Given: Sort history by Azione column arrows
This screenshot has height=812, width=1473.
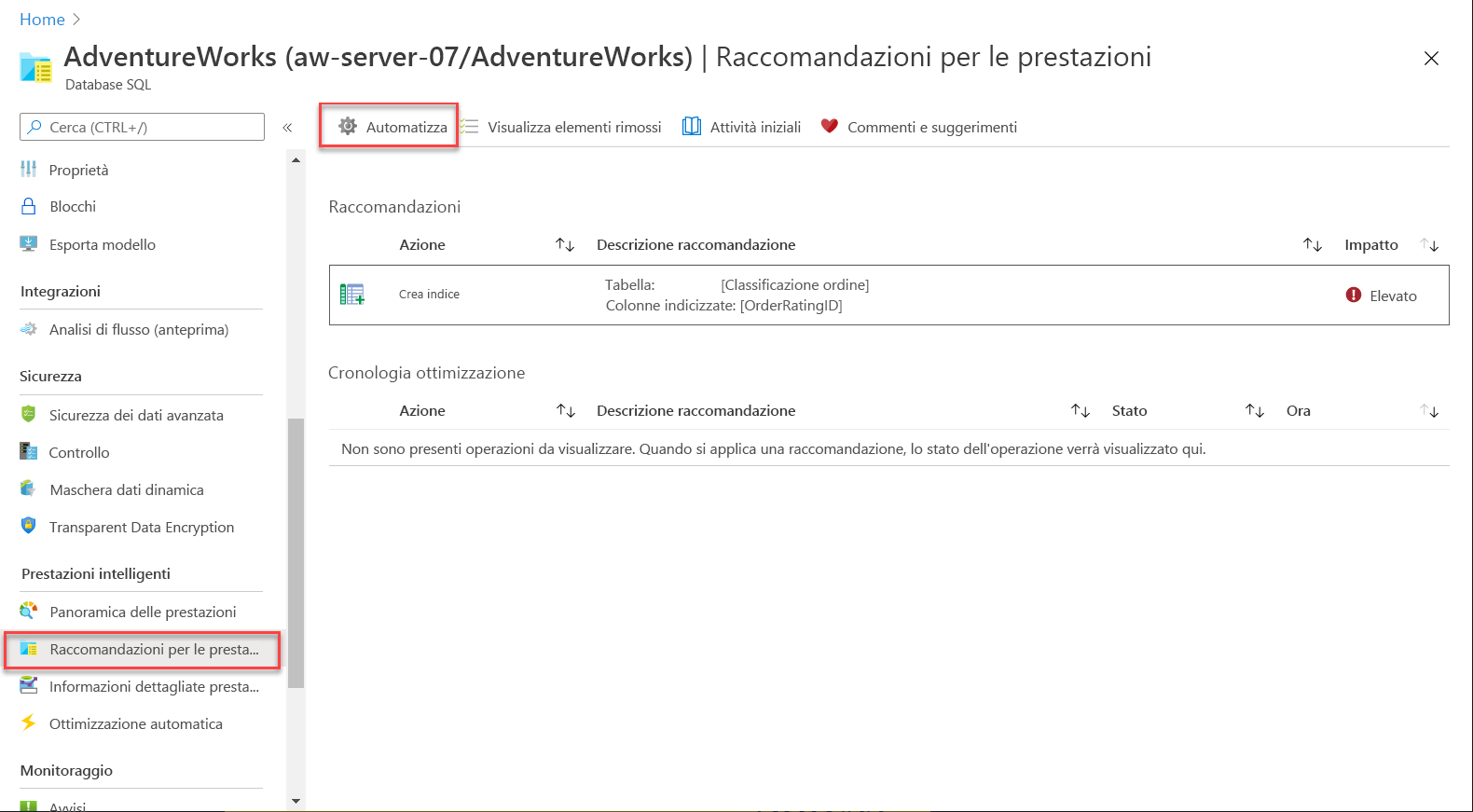Looking at the screenshot, I should [566, 410].
